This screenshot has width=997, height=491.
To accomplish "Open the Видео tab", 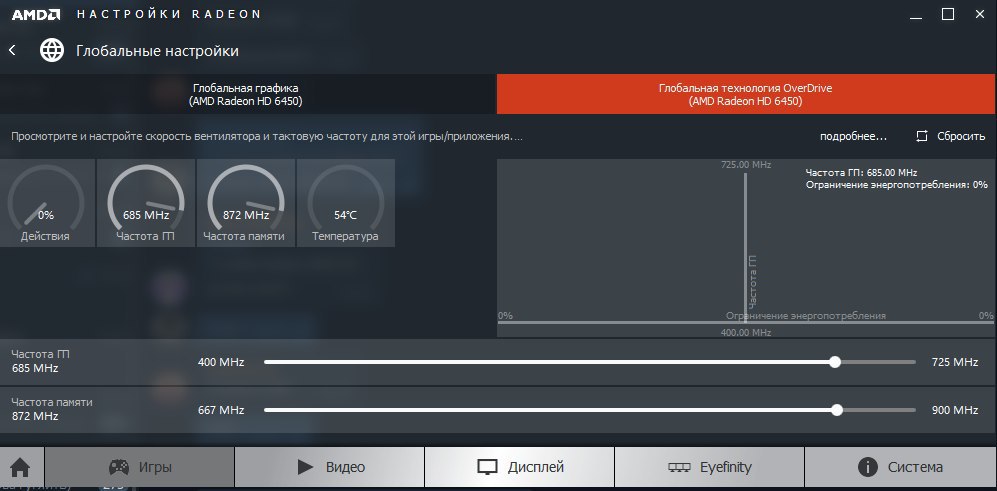I will (329, 467).
